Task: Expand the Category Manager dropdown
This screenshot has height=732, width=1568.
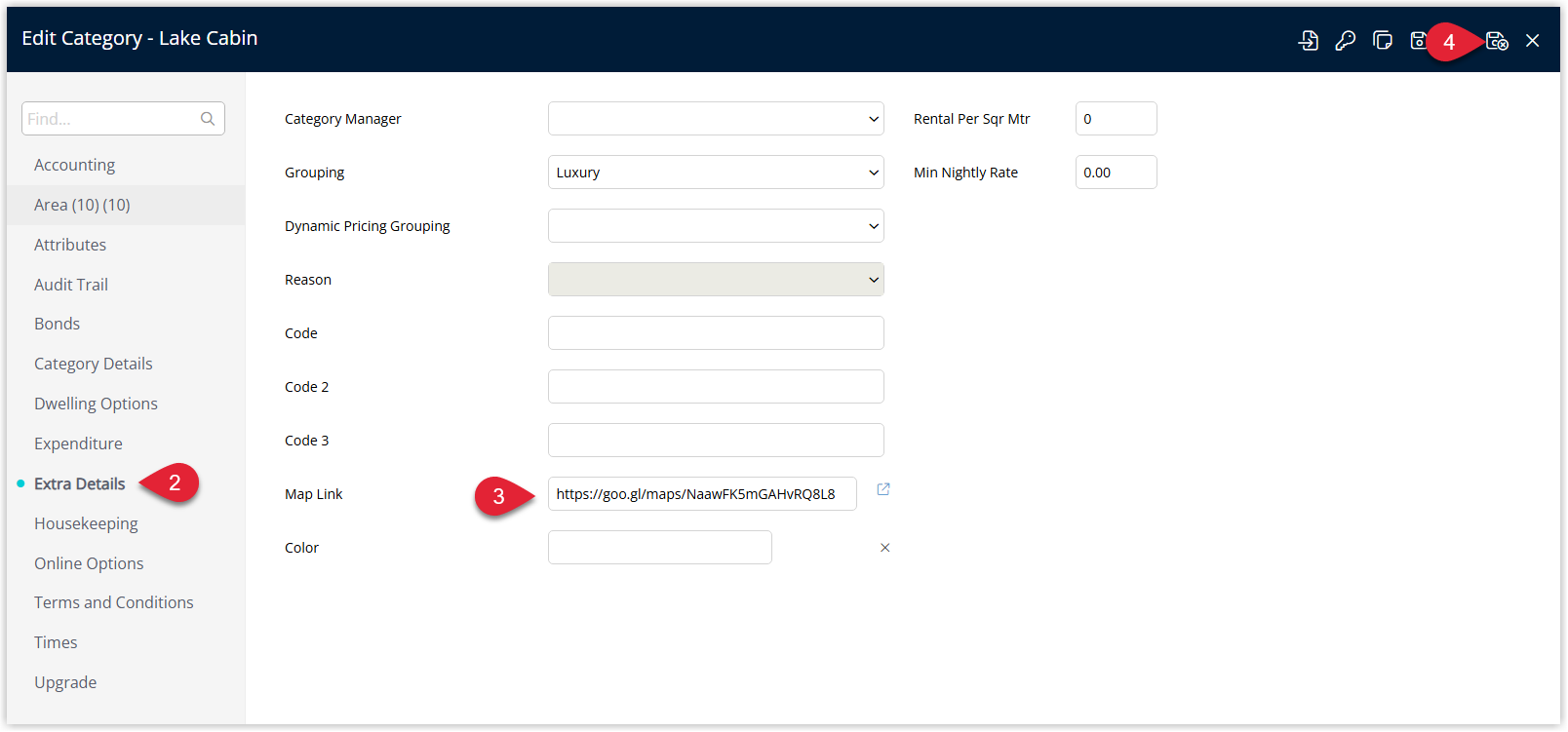Action: (716, 119)
